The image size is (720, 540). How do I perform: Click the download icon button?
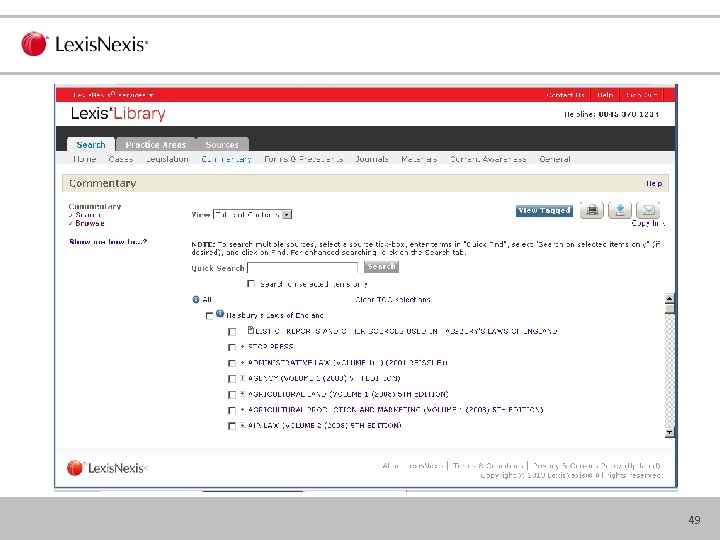point(620,211)
